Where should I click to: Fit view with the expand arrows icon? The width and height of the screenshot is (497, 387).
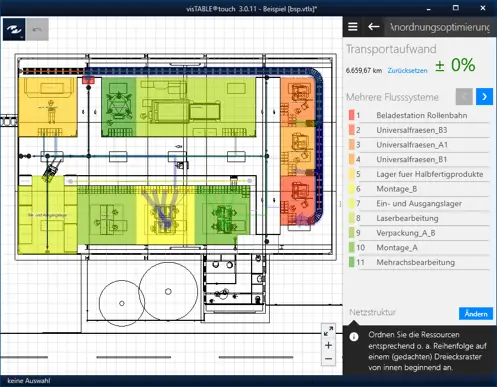(328, 331)
